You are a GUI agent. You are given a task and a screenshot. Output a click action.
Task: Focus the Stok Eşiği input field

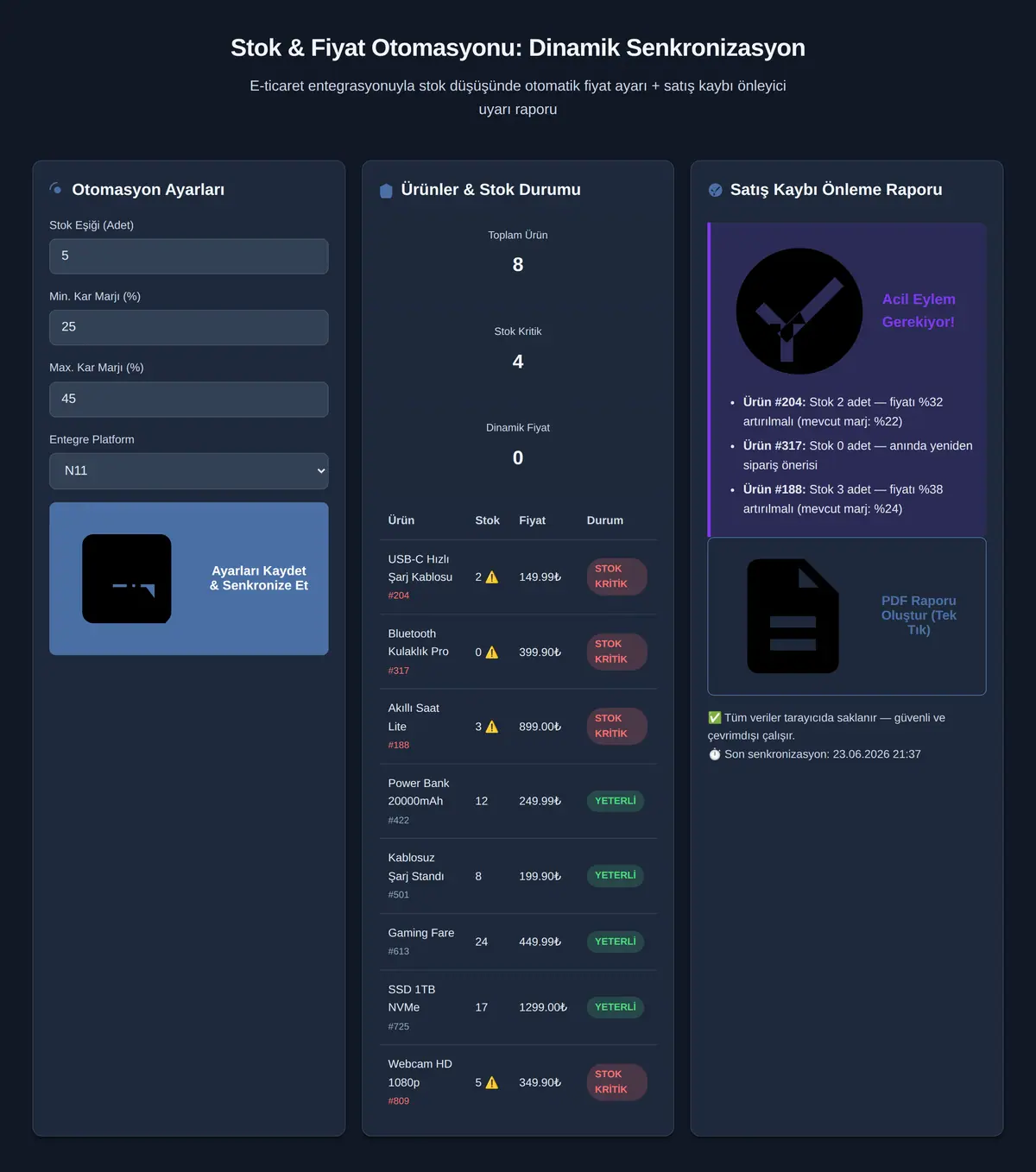point(189,256)
